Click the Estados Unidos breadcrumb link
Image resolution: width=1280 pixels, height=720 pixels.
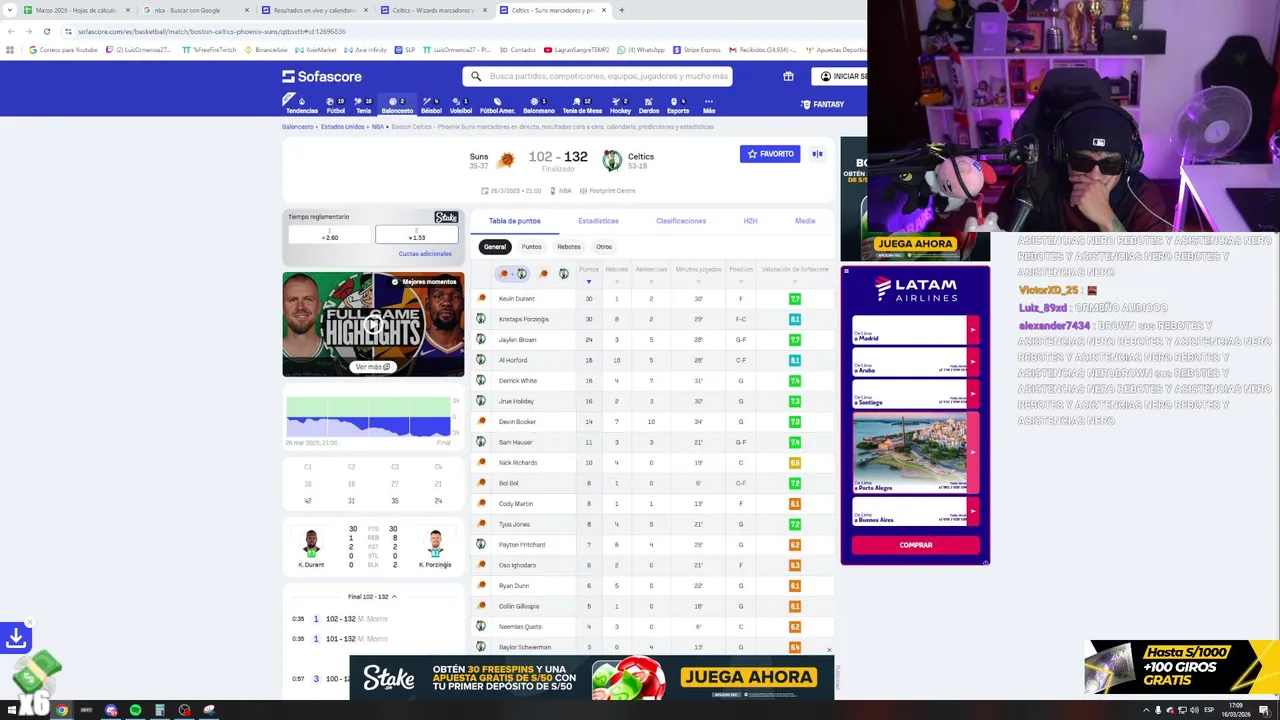[x=343, y=127]
